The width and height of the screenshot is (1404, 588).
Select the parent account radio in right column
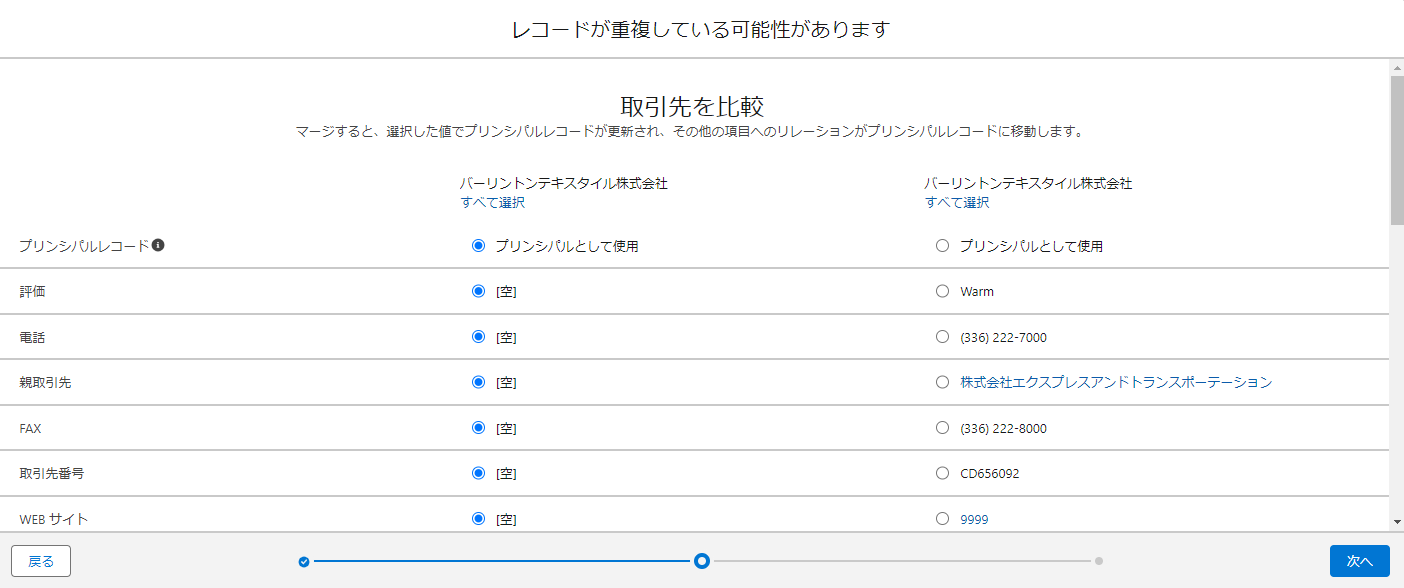click(942, 382)
